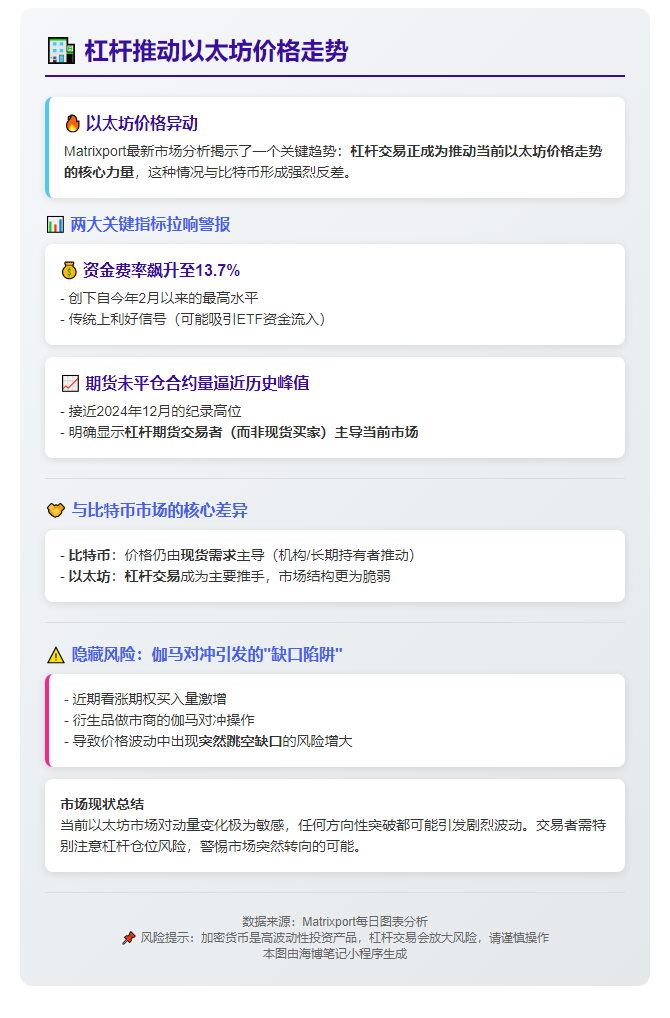Image resolution: width=670 pixels, height=1018 pixels.
Task: Click the Matrixport intro paragraph in the first card
Action: pyautogui.click(x=333, y=162)
